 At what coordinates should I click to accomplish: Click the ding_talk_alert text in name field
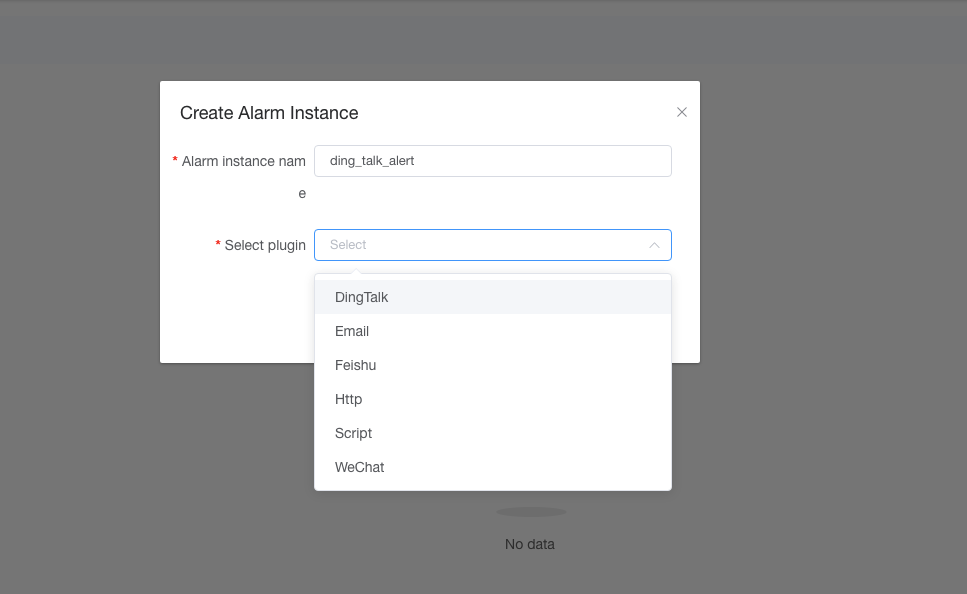372,161
